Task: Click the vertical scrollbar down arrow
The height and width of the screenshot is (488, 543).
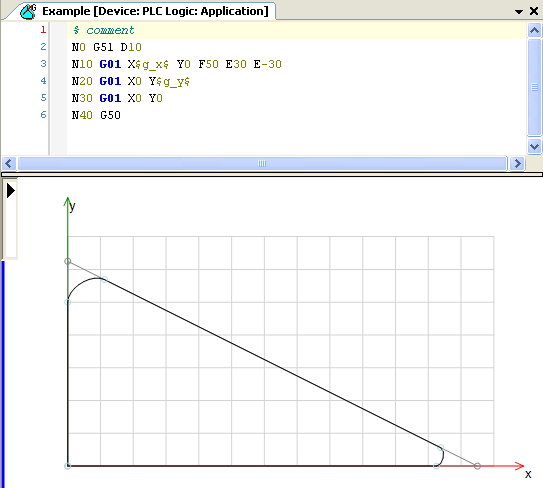Action: pyautogui.click(x=534, y=146)
